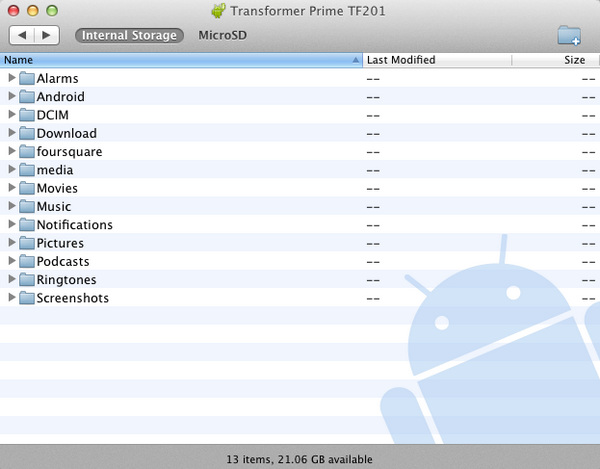Expand the Music folder triangle
The image size is (600, 469).
(x=12, y=206)
